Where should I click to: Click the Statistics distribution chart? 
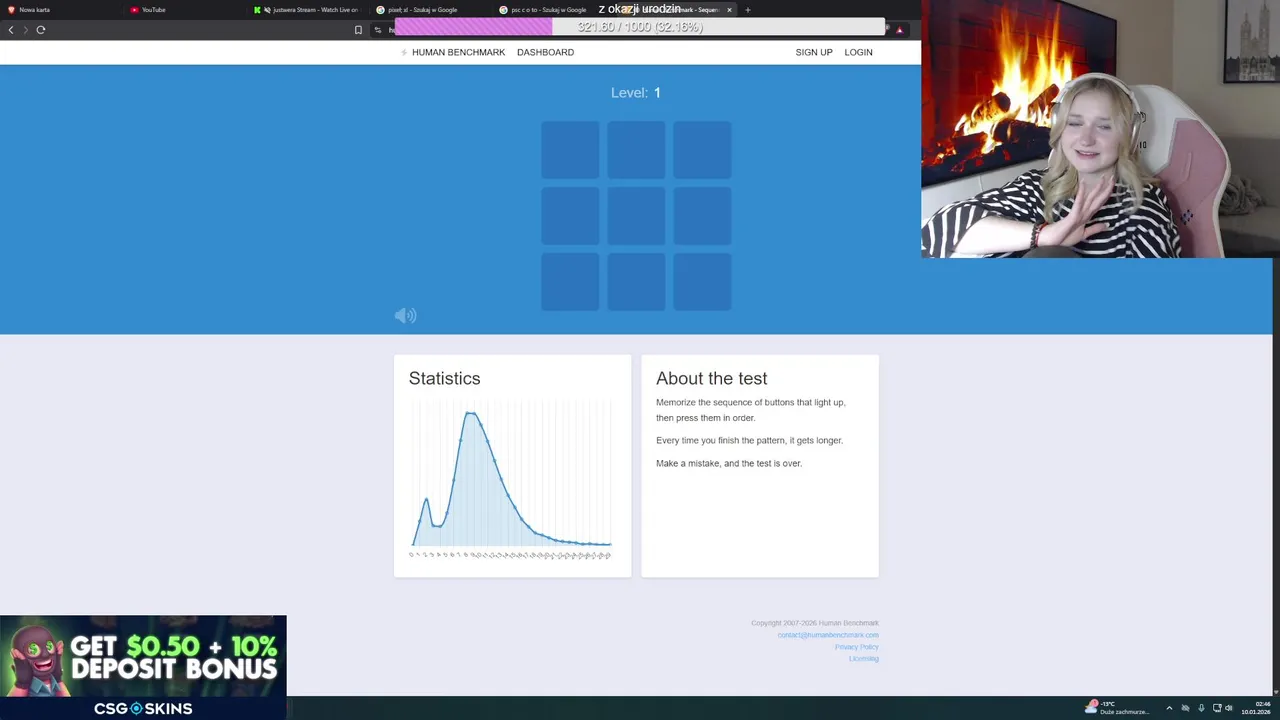point(511,480)
